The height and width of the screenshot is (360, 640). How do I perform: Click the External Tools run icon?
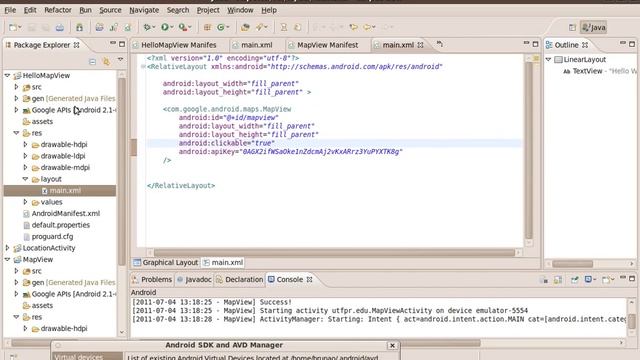point(182,27)
